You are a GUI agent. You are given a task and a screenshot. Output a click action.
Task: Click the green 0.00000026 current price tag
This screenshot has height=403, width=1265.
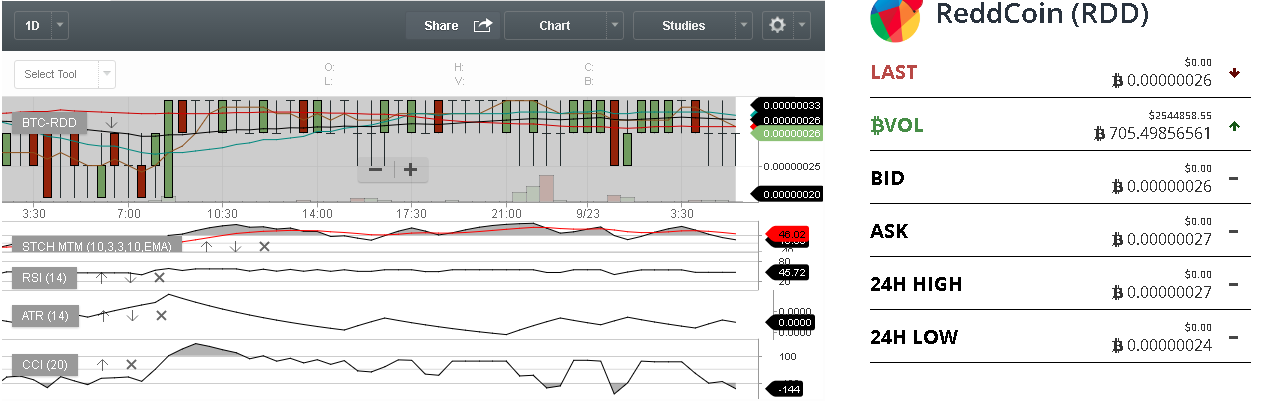(788, 133)
